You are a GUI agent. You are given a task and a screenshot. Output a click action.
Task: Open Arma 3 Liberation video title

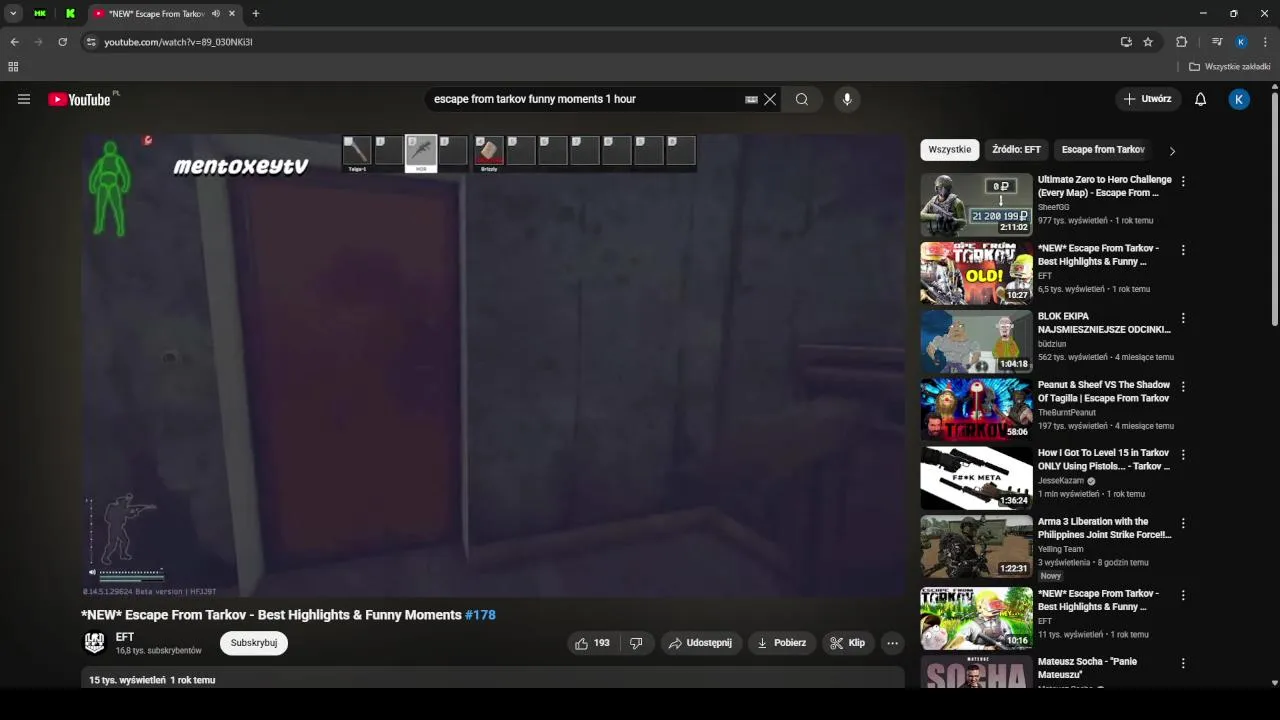pos(1104,528)
